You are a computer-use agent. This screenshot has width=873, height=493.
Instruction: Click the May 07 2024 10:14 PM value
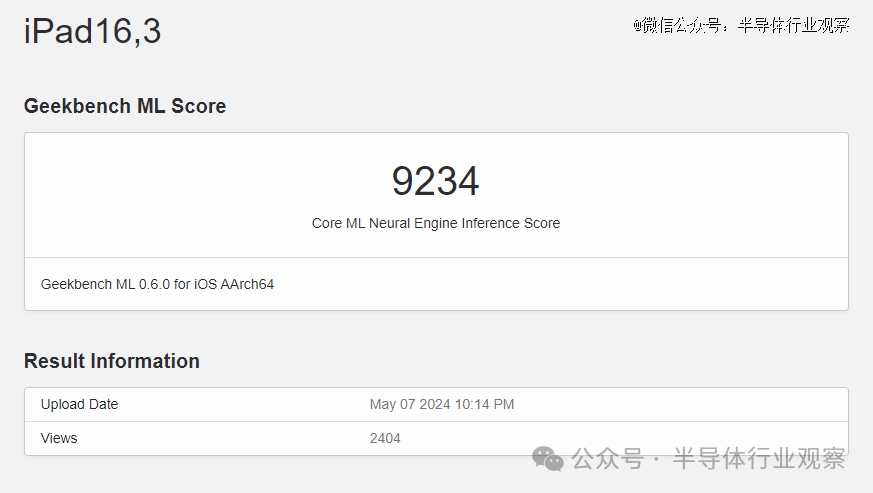point(442,404)
